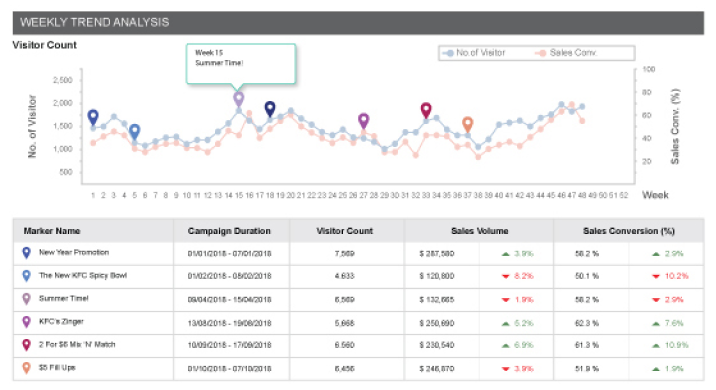This screenshot has height=390, width=716.
Task: Select the lavender Summer Time pin at week 15
Action: point(238,99)
